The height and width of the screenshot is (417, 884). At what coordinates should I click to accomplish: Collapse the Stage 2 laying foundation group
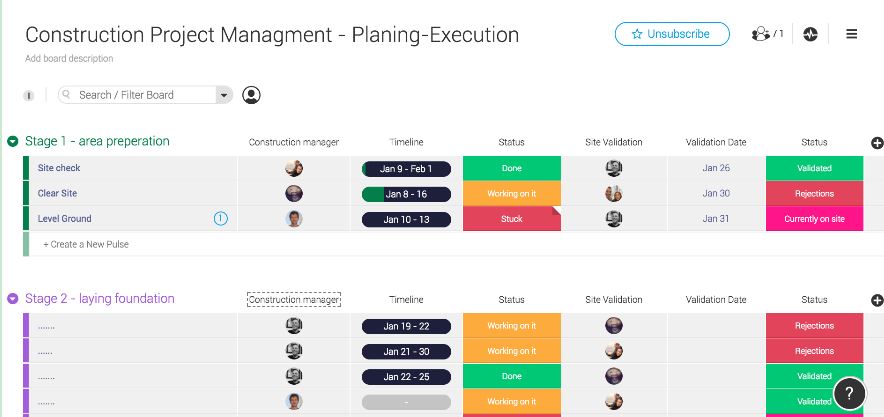click(13, 299)
